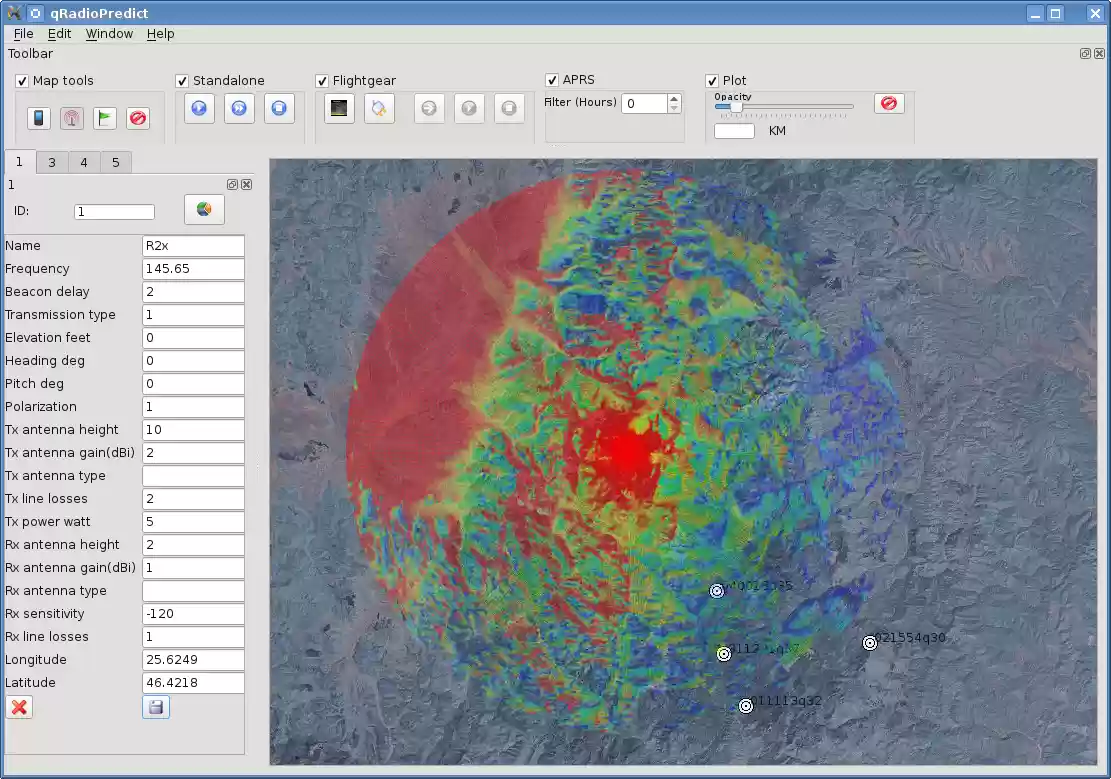1111x779 pixels.
Task: Open the Window menu
Action: (x=109, y=33)
